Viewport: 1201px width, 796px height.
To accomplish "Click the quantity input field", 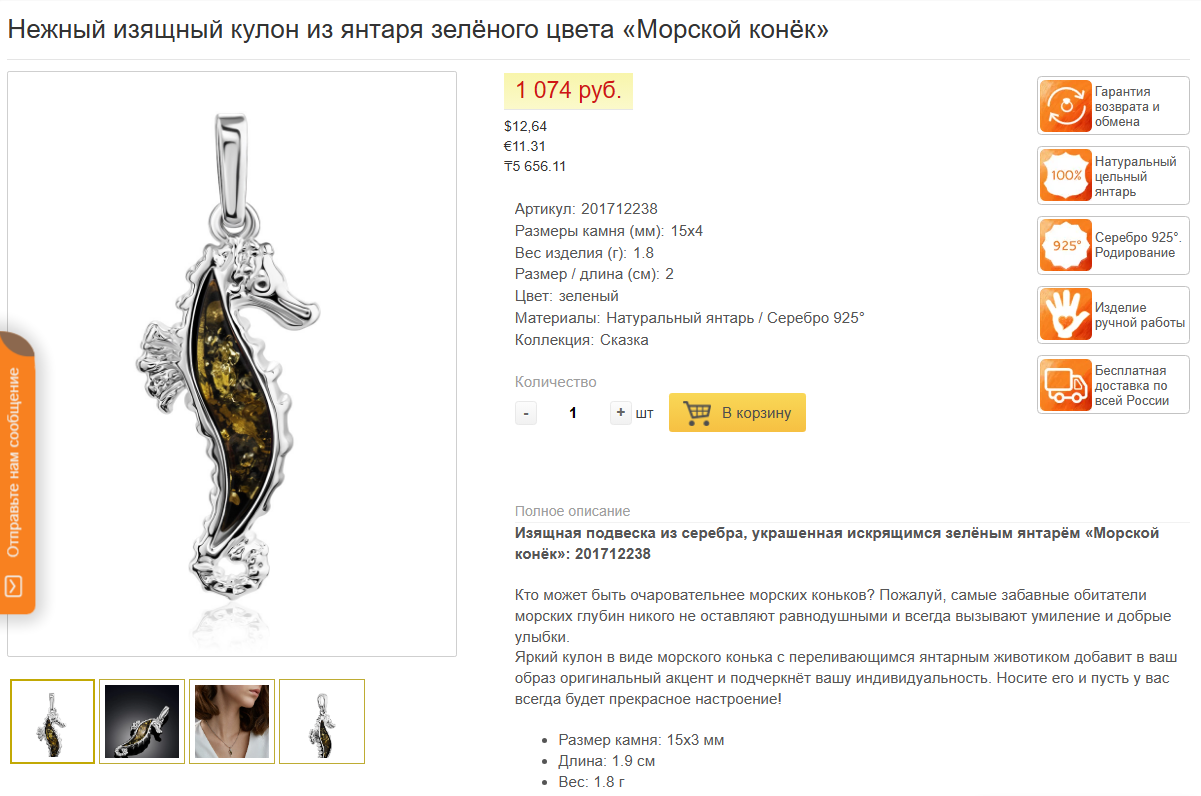I will tap(573, 413).
